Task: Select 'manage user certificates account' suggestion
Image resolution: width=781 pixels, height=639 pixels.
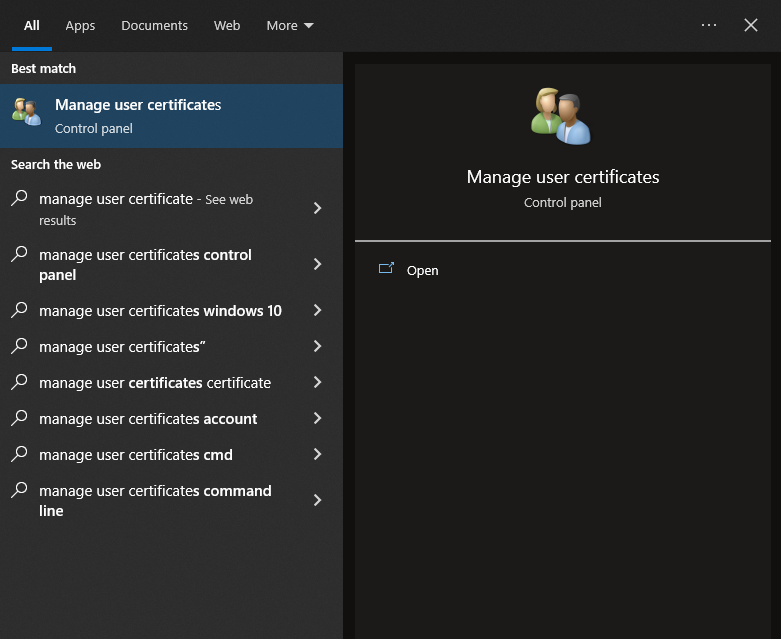Action: click(x=171, y=418)
